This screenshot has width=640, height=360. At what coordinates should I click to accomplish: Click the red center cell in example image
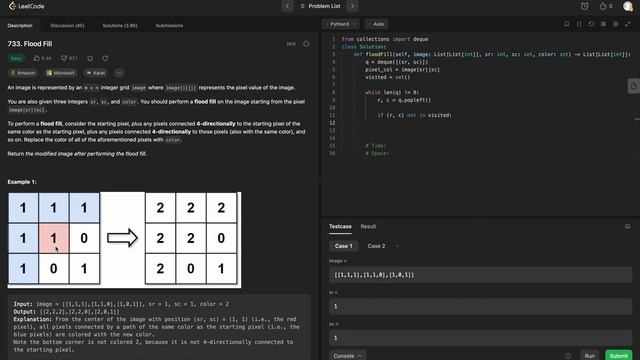pyautogui.click(x=53, y=238)
